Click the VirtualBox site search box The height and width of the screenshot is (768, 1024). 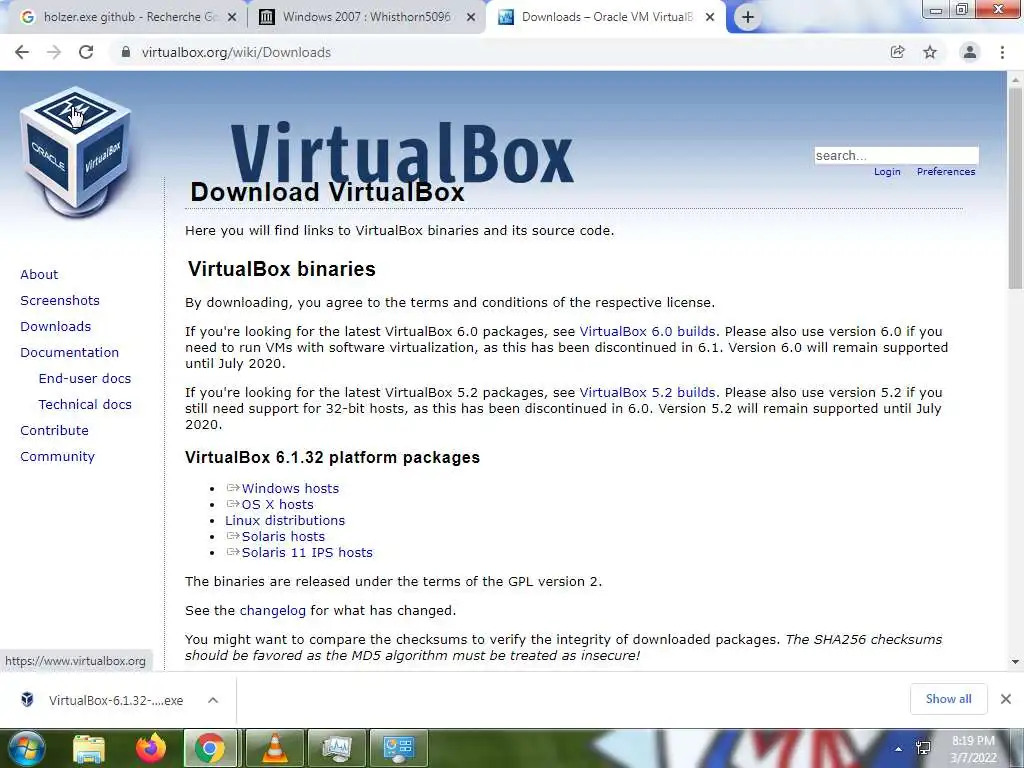click(x=896, y=155)
